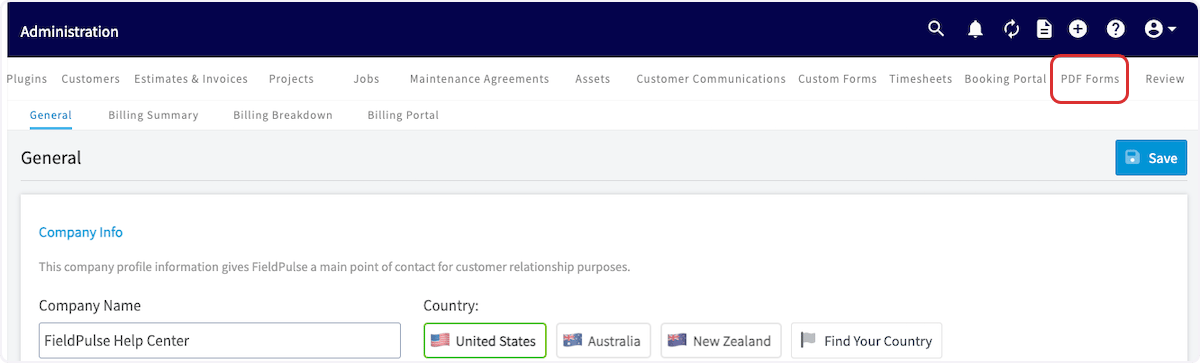This screenshot has width=1200, height=363.
Task: Open the search magnifier icon
Action: point(936,29)
